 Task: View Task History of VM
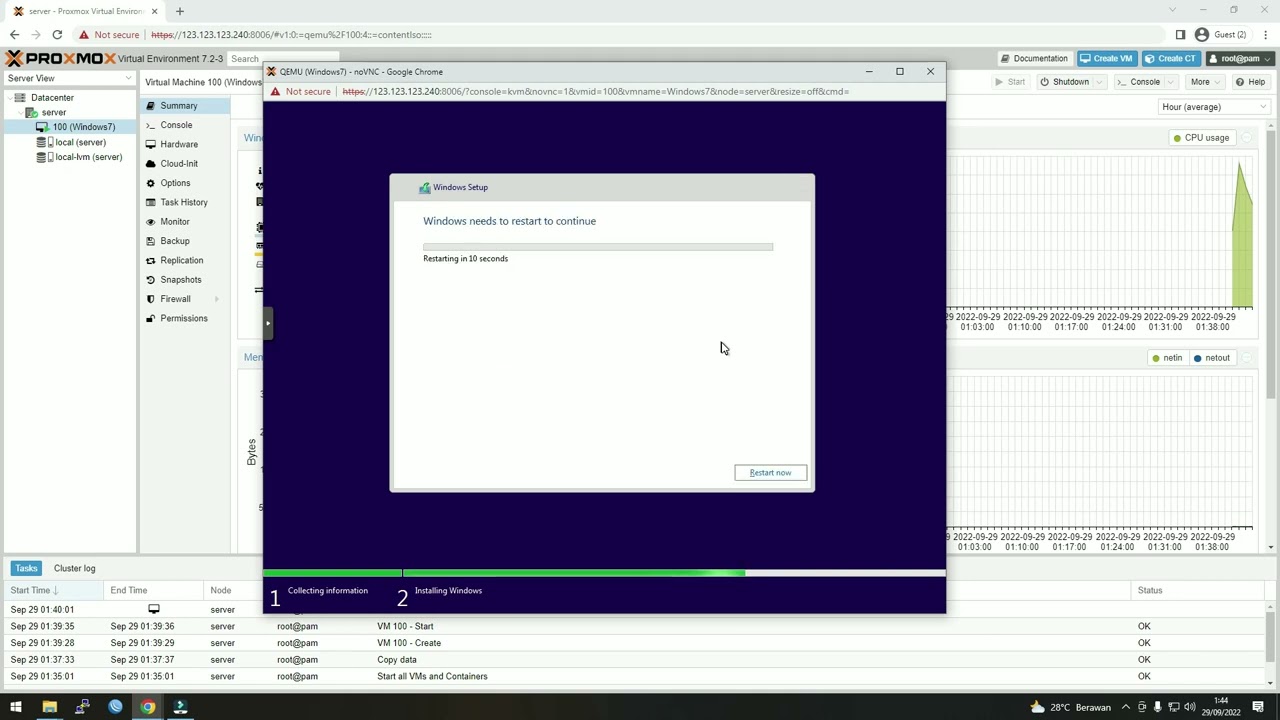[x=184, y=202]
